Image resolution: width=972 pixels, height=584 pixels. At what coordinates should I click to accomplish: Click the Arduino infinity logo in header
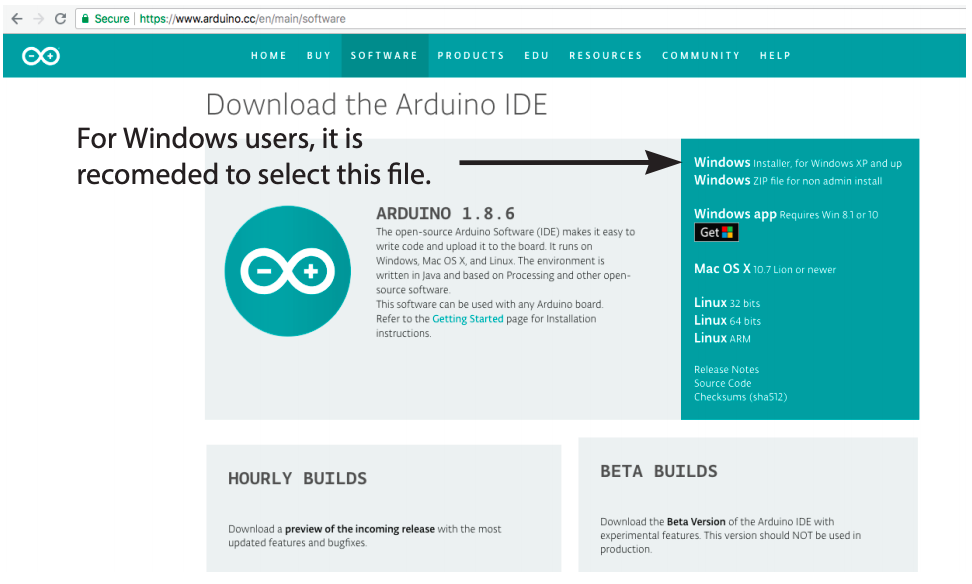pyautogui.click(x=41, y=56)
